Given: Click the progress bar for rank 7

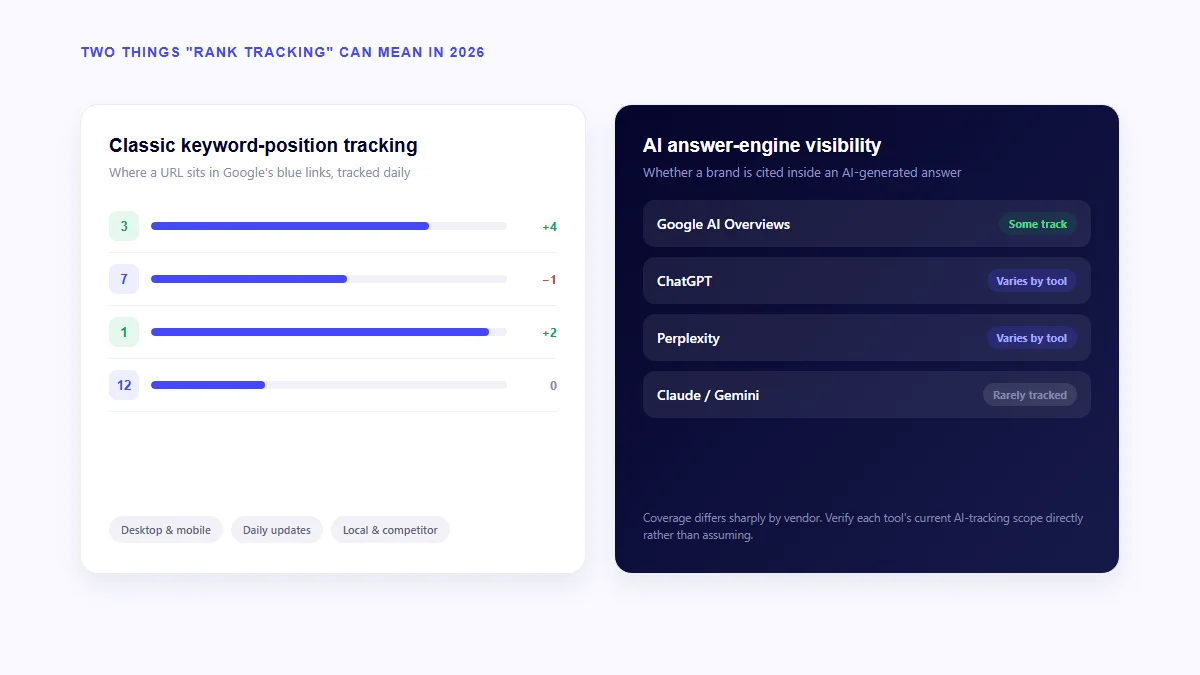Looking at the screenshot, I should coord(329,279).
